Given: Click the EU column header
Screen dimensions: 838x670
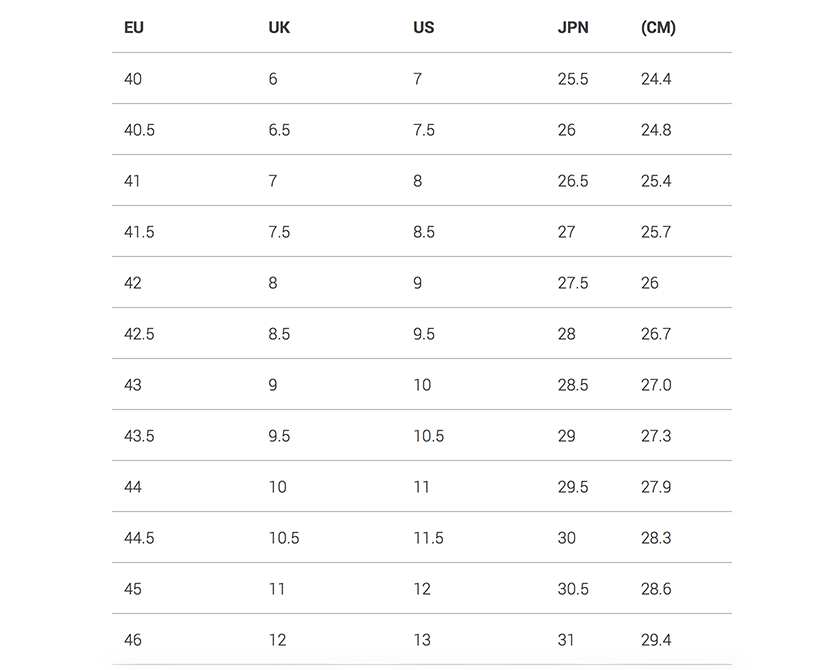Looking at the screenshot, I should [134, 28].
